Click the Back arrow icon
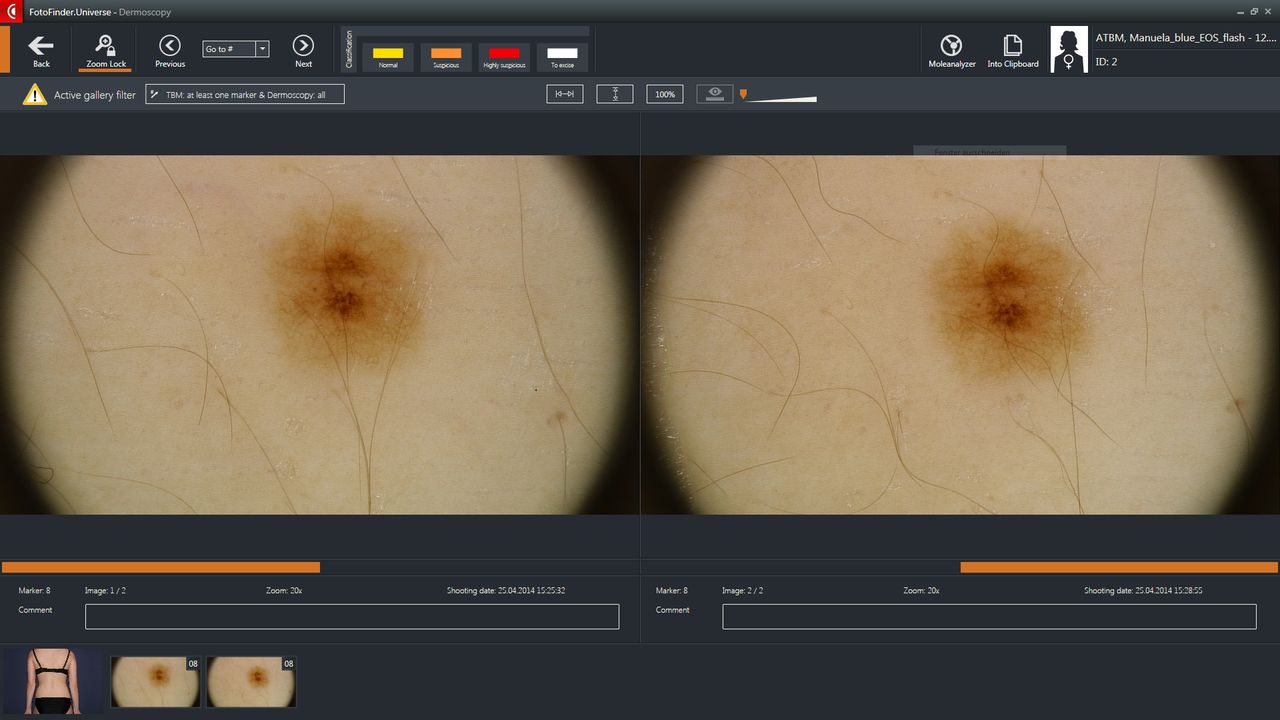 [41, 46]
